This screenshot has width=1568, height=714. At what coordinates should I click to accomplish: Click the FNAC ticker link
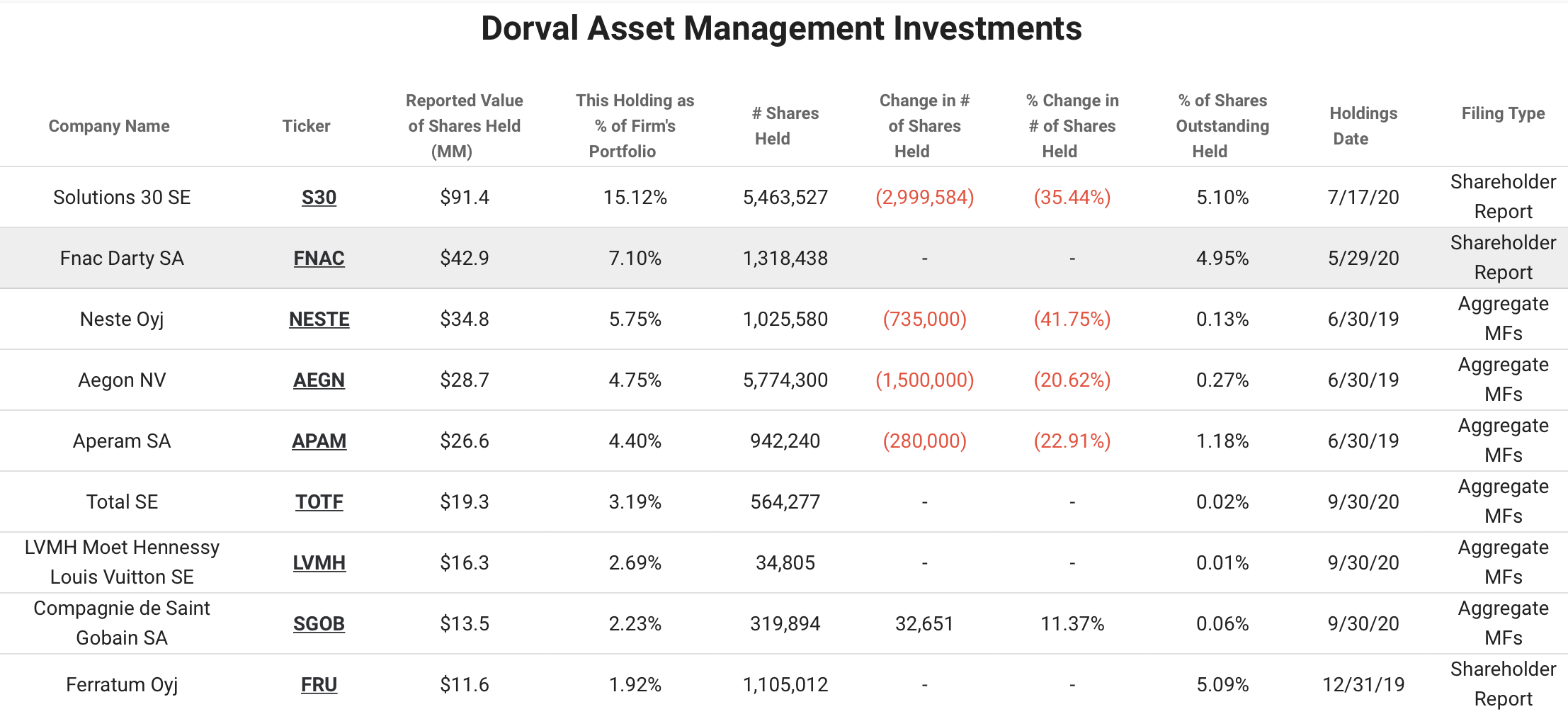pos(319,259)
